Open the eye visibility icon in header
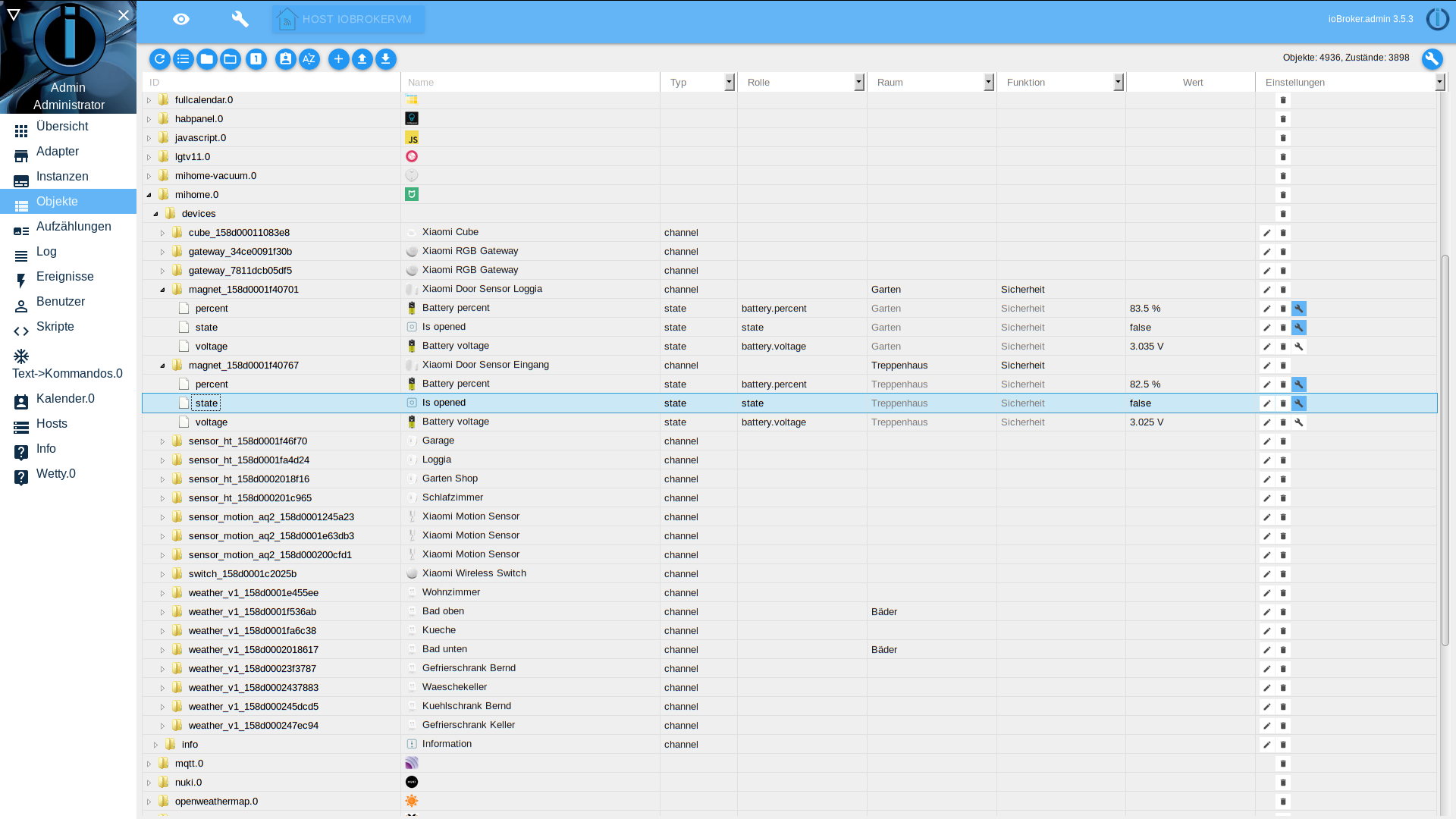Viewport: 1456px width, 819px height. 181,19
